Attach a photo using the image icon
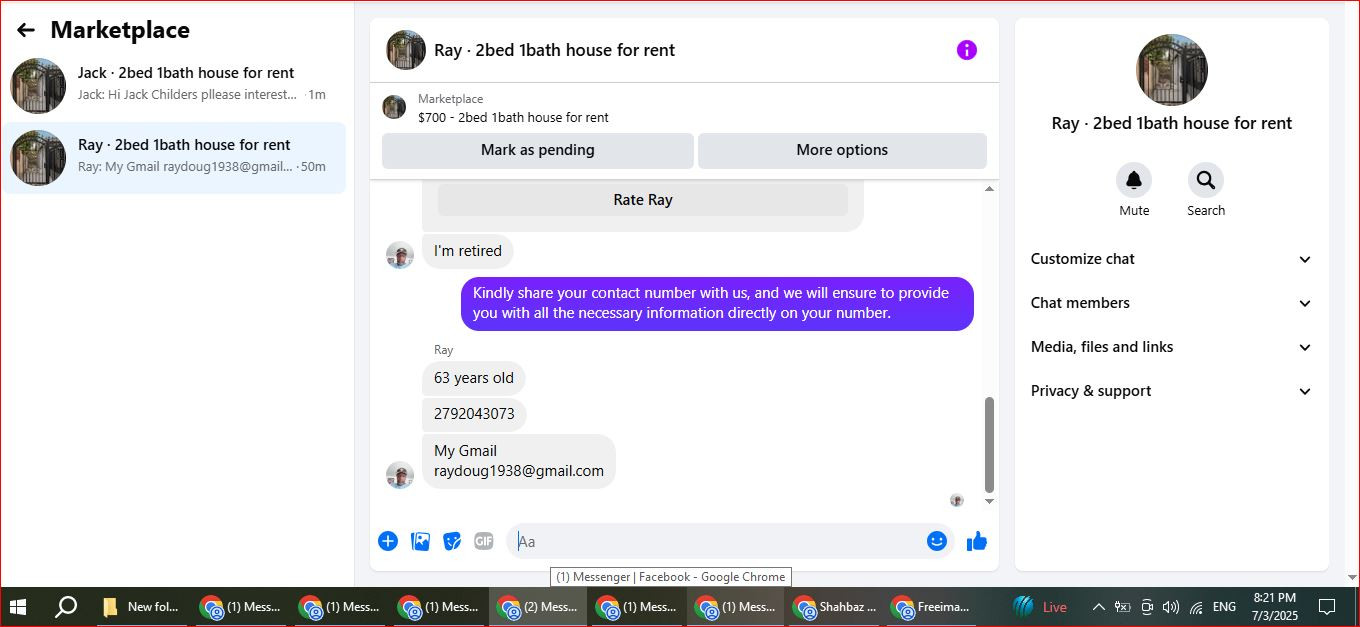Screen dimensions: 1360x627 [x=421, y=541]
